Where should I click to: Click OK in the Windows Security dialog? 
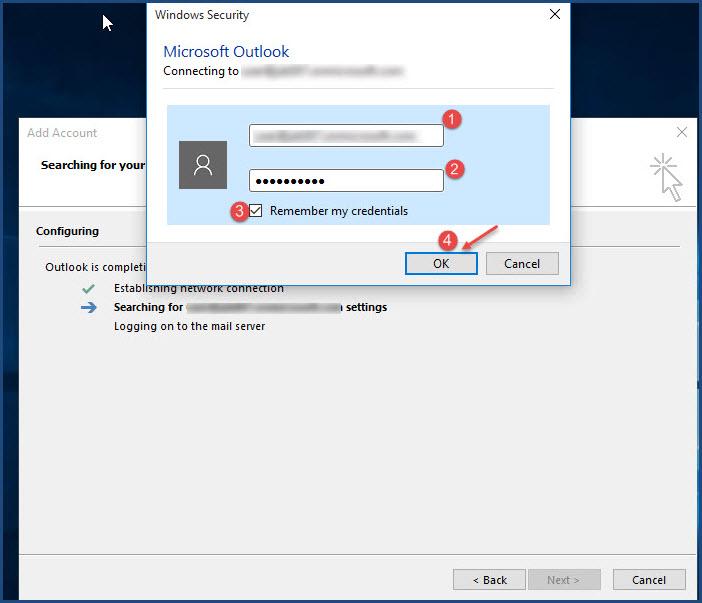tap(441, 263)
